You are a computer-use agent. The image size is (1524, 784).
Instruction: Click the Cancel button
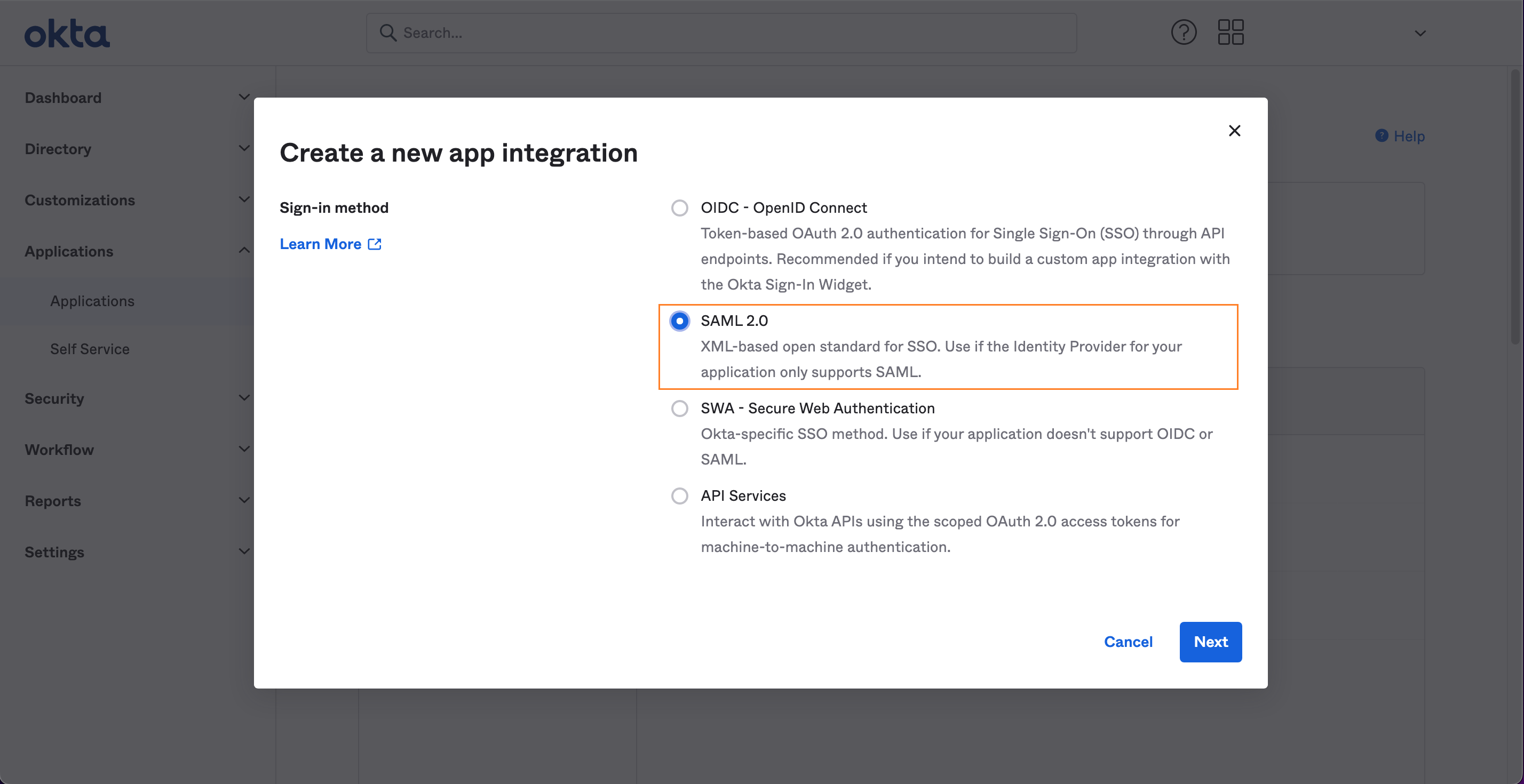1128,642
